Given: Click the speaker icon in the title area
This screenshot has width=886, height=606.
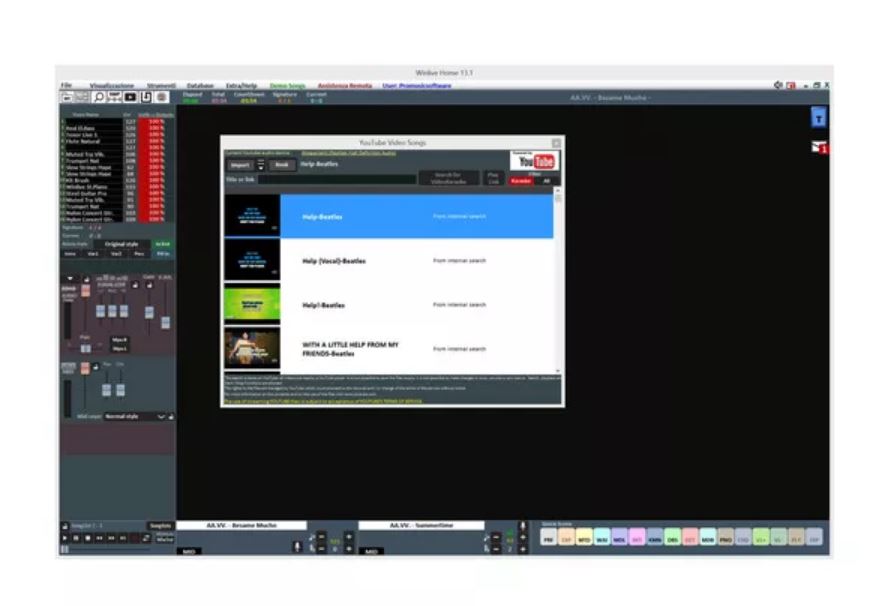Looking at the screenshot, I should point(778,85).
